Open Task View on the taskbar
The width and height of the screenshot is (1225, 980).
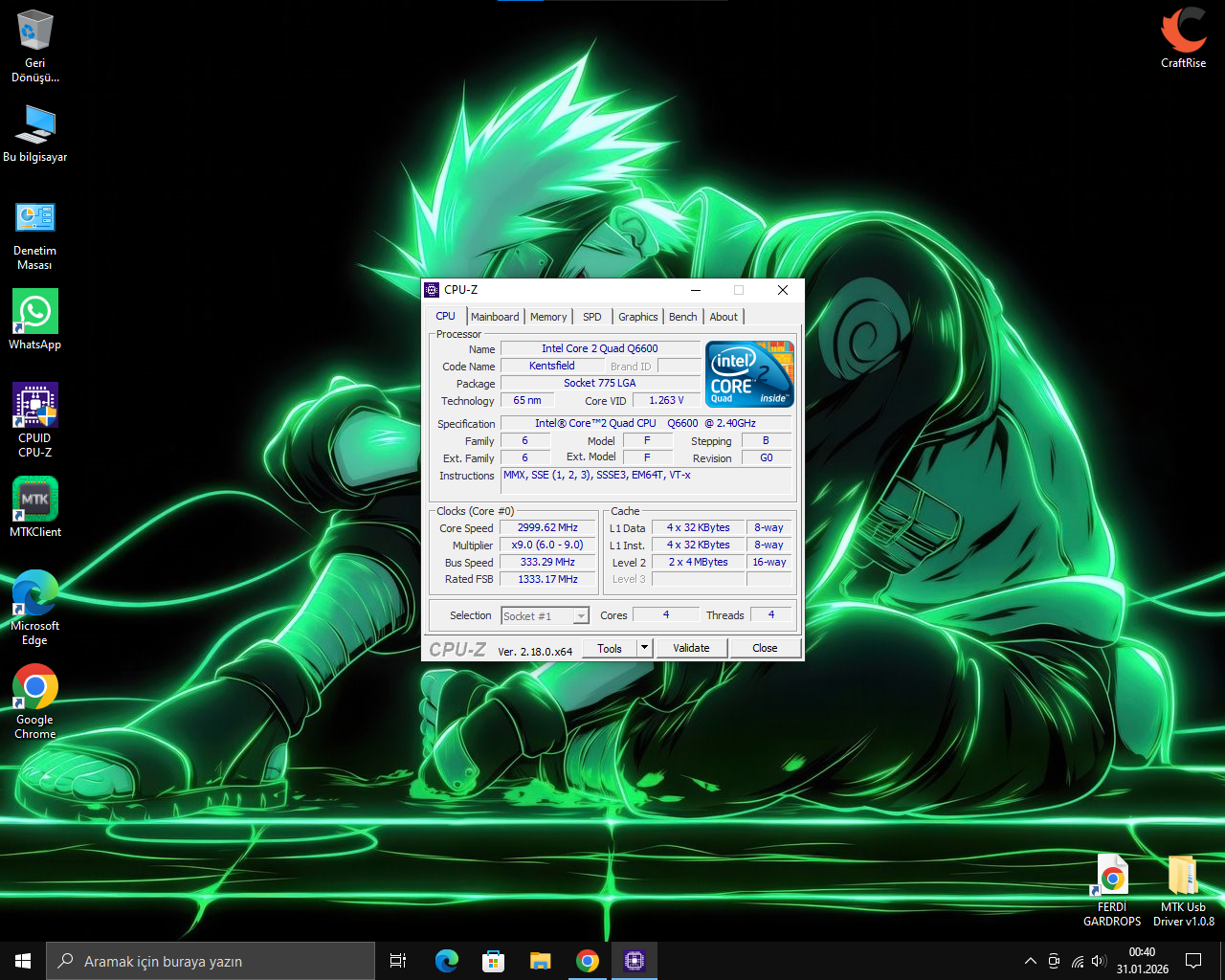pos(398,961)
